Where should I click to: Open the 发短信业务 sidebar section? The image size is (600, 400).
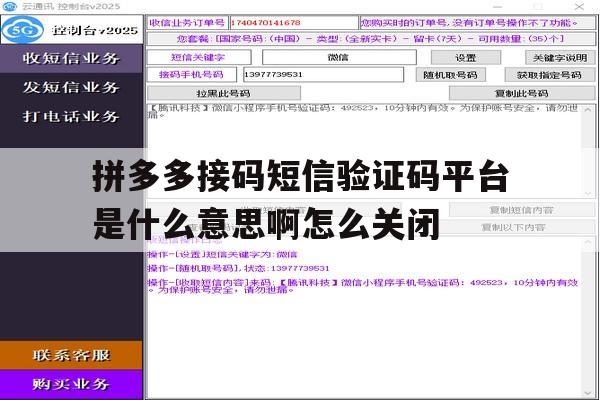click(71, 87)
